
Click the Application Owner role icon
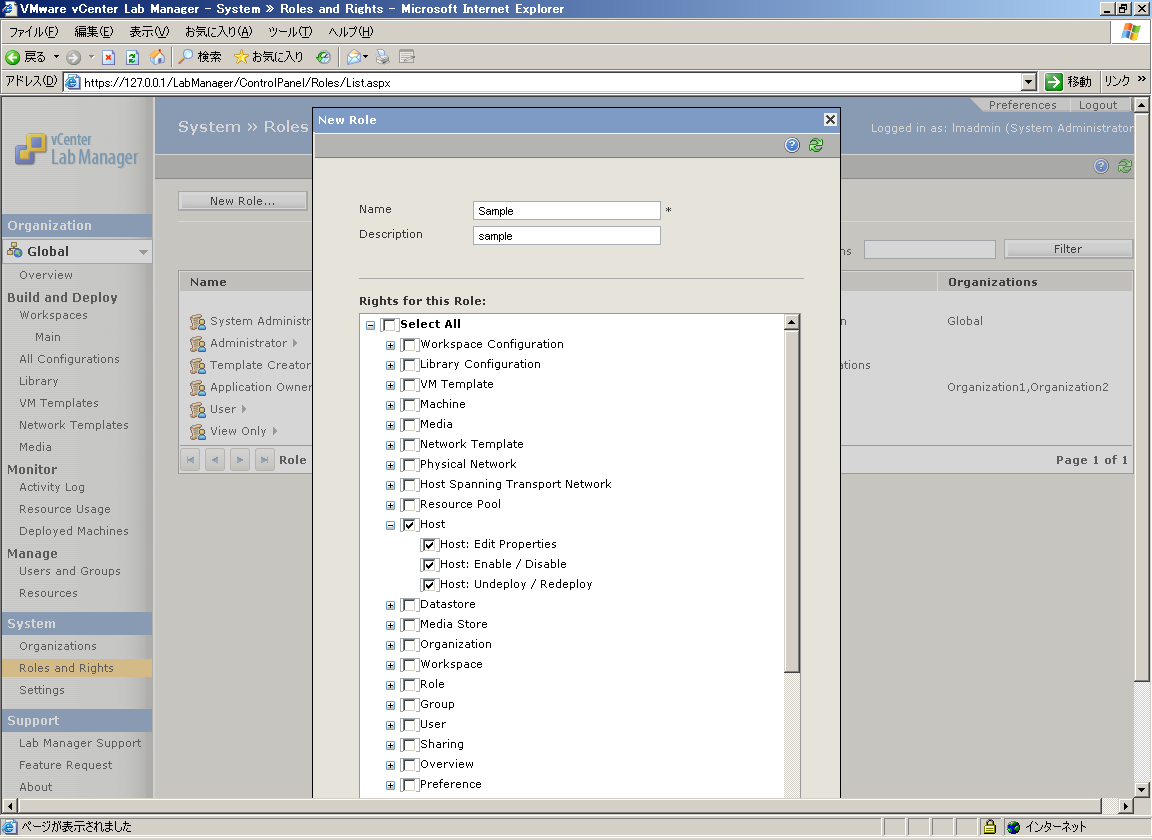click(x=198, y=388)
